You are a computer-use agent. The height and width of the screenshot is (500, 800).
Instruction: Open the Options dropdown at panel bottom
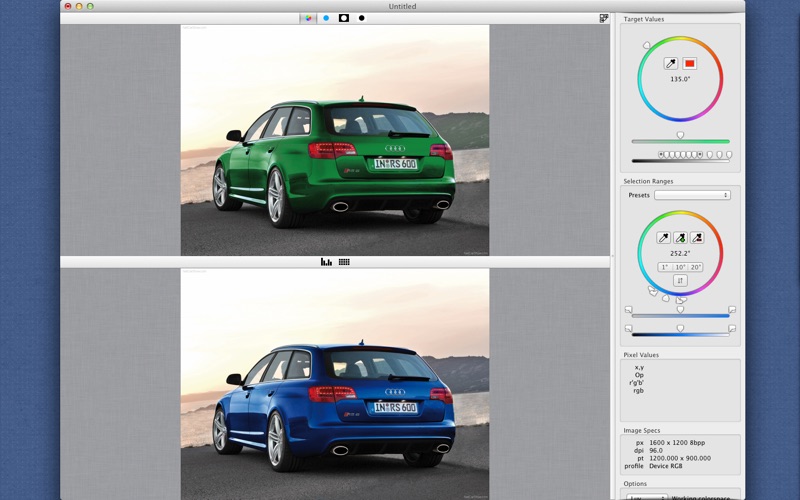[x=647, y=497]
